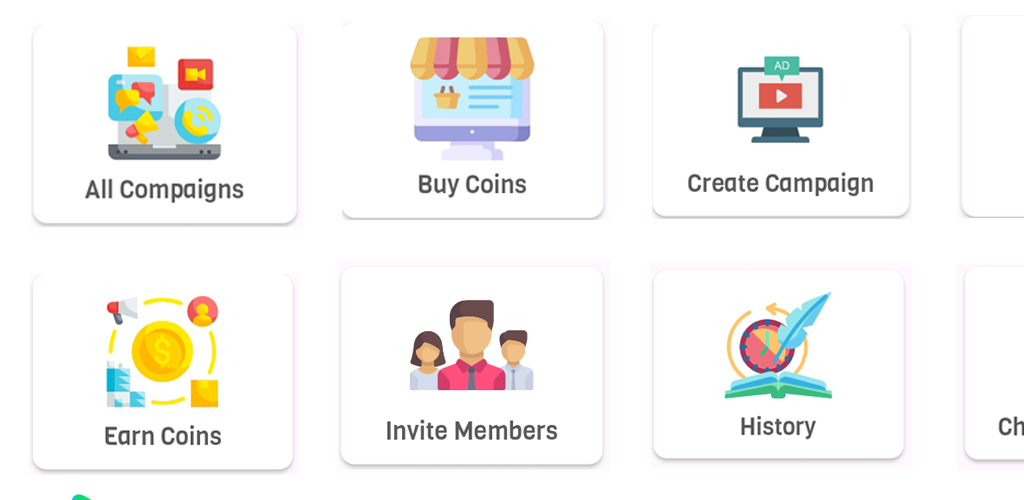Click the blue feather quill in History
Screen dimensions: 1024x500
[803, 324]
